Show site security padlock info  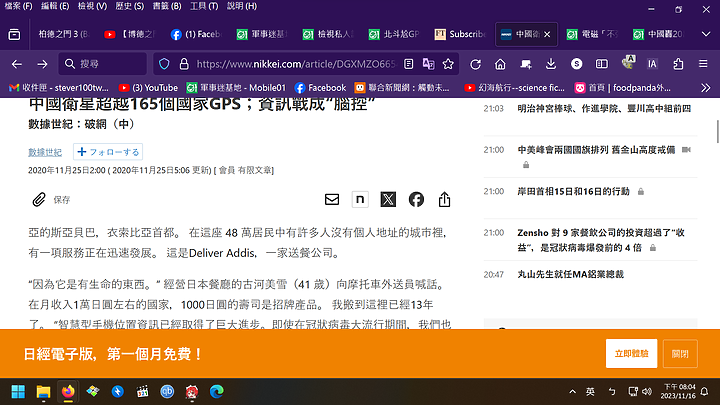click(184, 64)
